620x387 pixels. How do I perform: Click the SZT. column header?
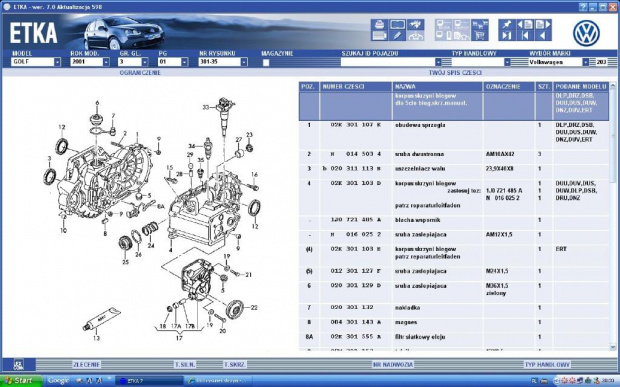(x=544, y=87)
